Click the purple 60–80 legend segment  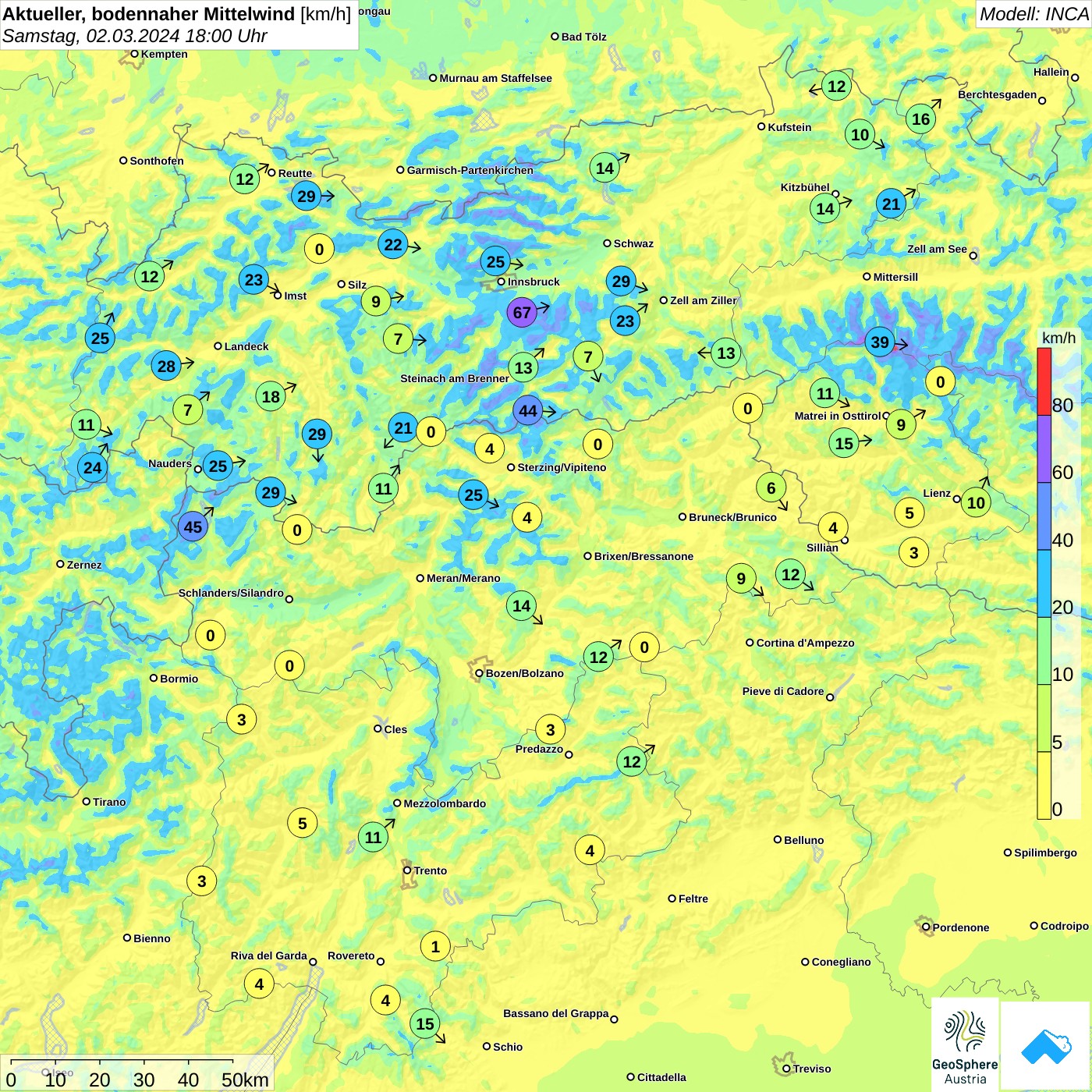[x=1044, y=449]
